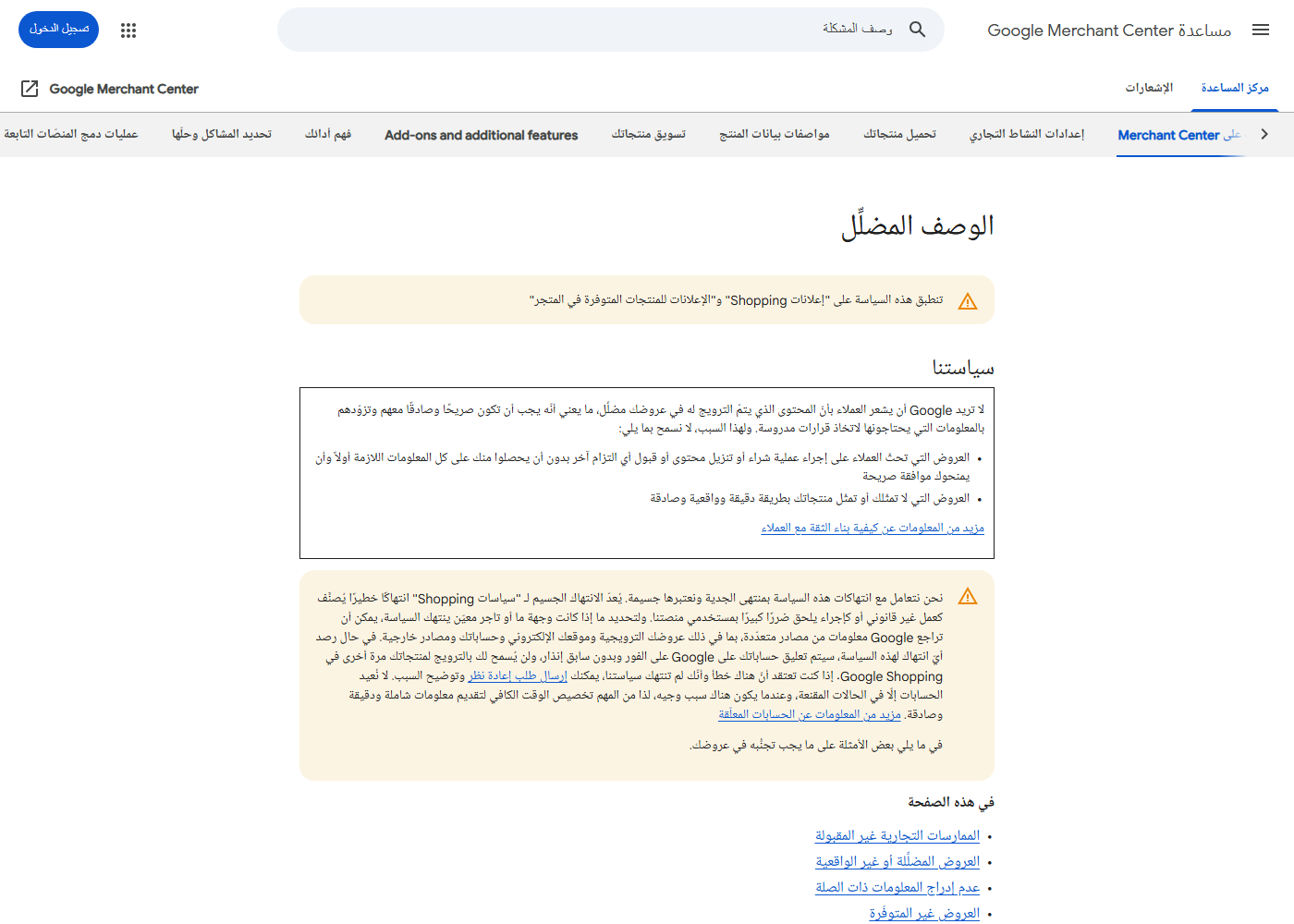Switch to the مركز المساعدة tab
This screenshot has height=924, width=1294.
pos(1235,88)
